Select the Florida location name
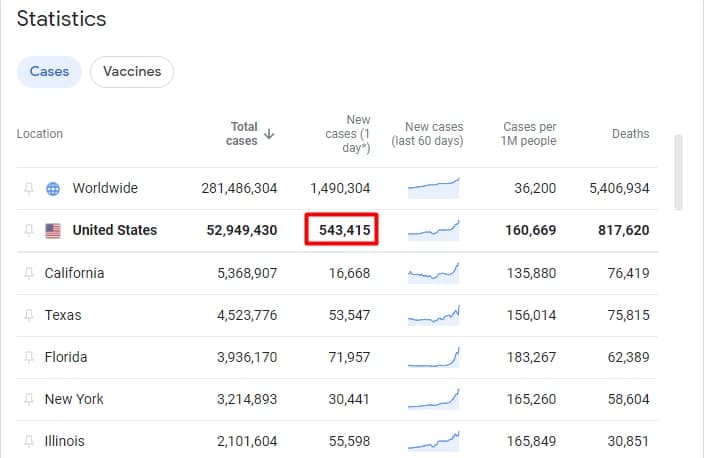Screen dimensions: 707x458 point(66,357)
